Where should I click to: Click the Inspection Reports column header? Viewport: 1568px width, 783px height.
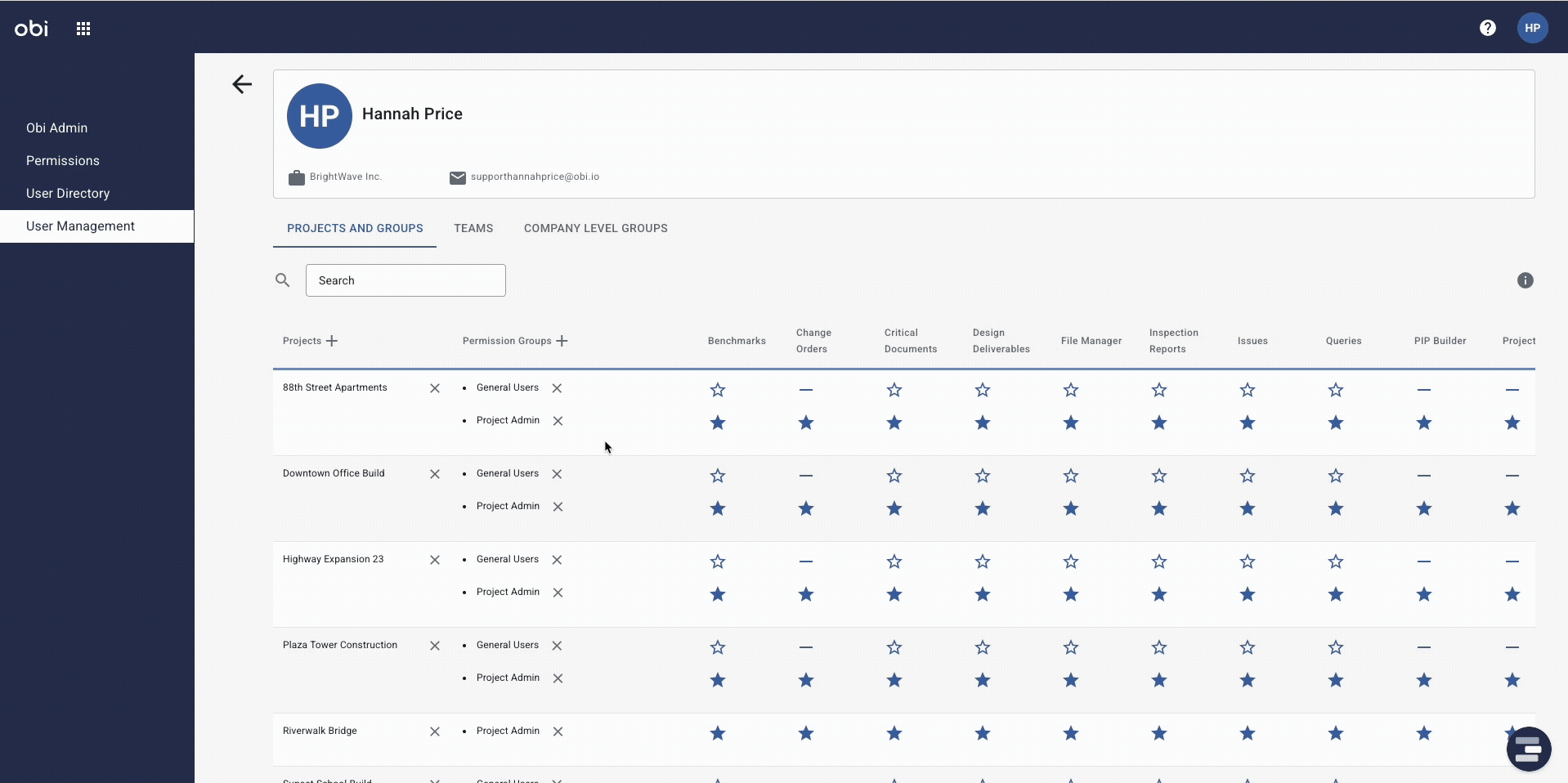tap(1174, 341)
